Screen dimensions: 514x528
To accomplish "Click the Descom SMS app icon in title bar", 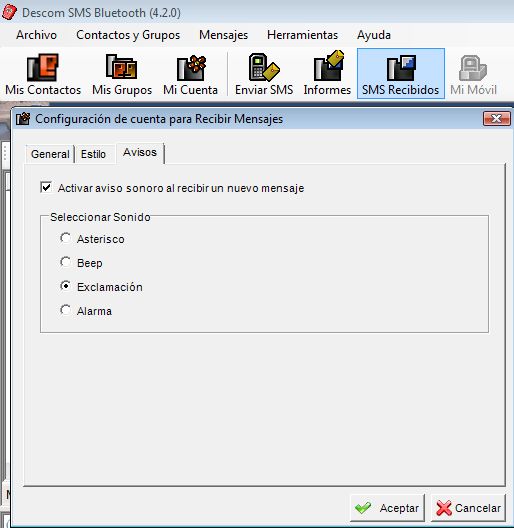I will pyautogui.click(x=9, y=12).
